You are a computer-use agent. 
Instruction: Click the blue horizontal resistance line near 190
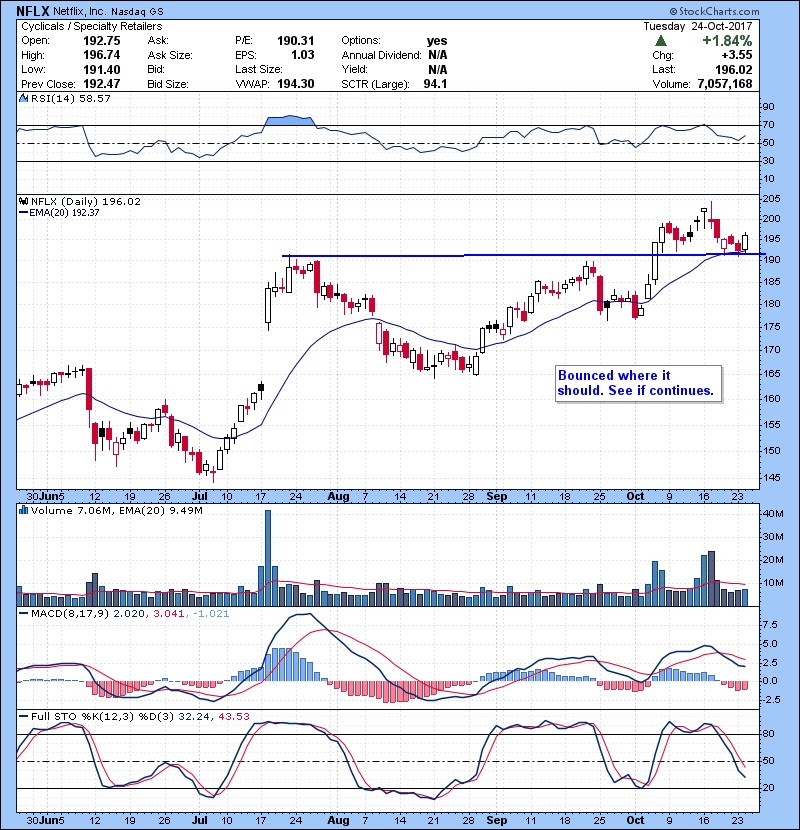(x=524, y=255)
